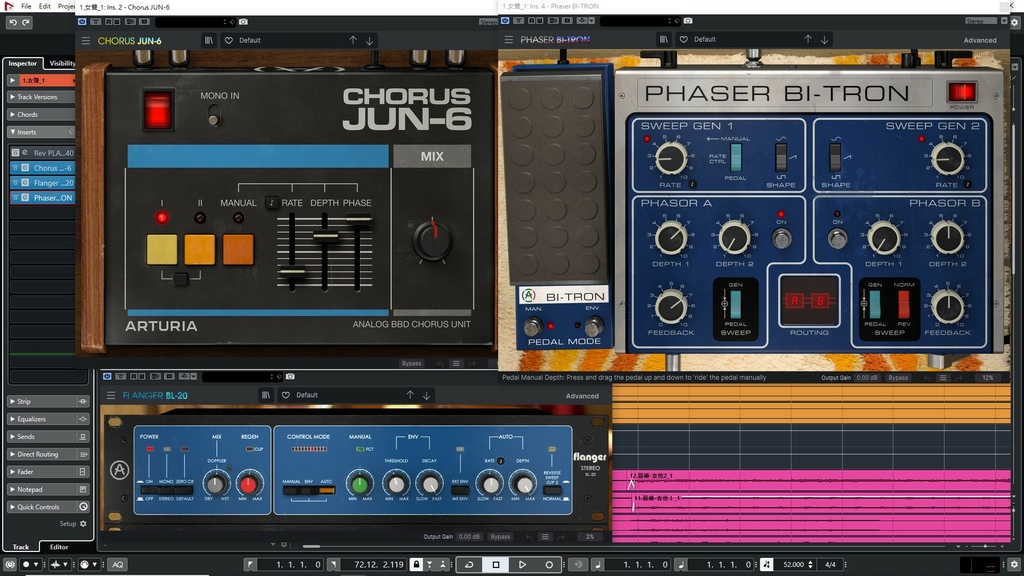Screen dimensions: 1024x576
Task: Open the Edit menu
Action: 44,6
